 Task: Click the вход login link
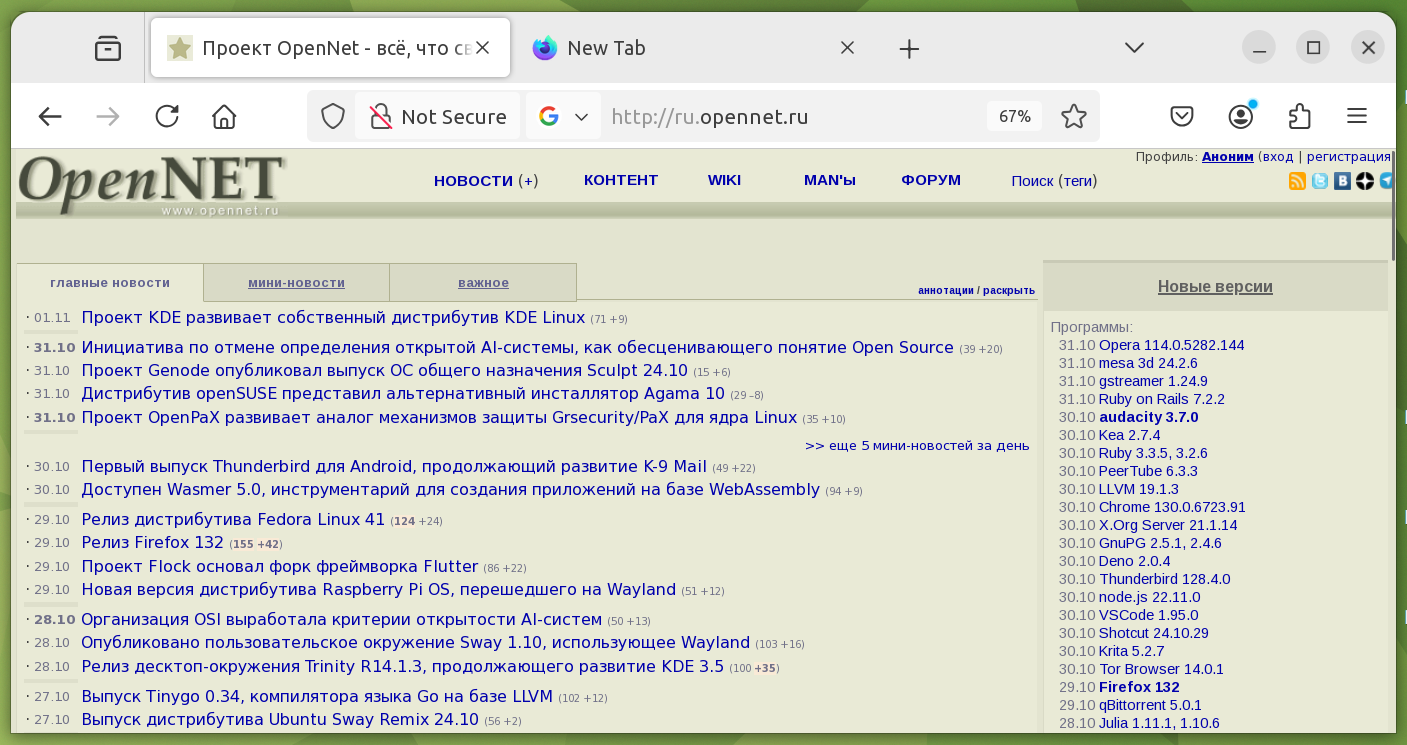point(1277,157)
